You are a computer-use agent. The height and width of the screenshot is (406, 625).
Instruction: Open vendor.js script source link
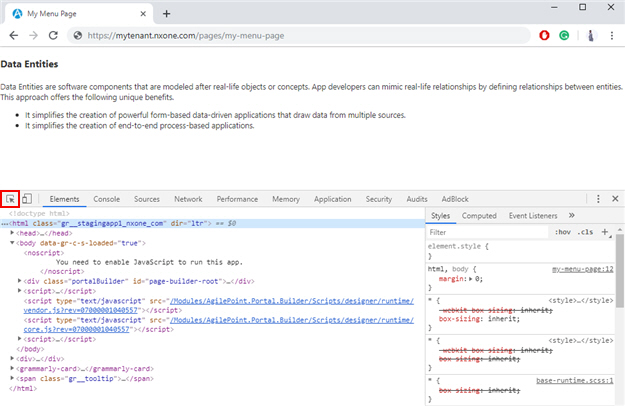click(x=218, y=305)
